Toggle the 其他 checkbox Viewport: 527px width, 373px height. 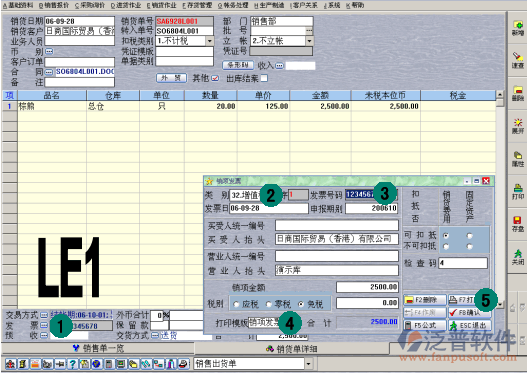coord(215,78)
